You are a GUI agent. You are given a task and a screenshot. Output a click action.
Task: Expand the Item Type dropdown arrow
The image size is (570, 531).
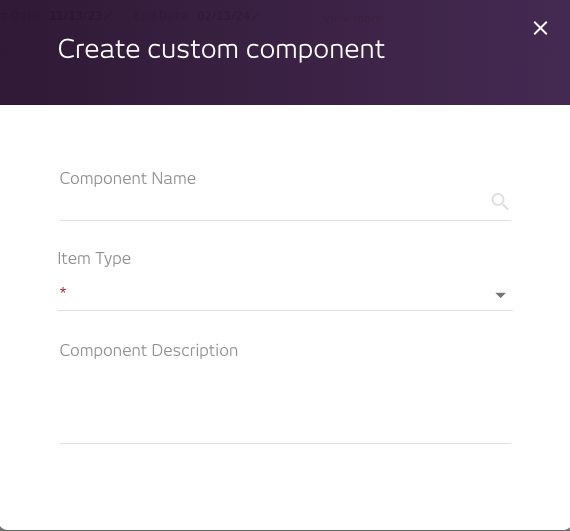[501, 295]
